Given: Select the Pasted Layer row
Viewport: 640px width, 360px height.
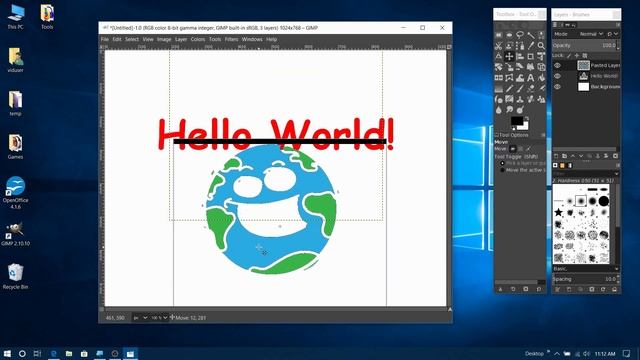Looking at the screenshot, I should tap(587, 65).
